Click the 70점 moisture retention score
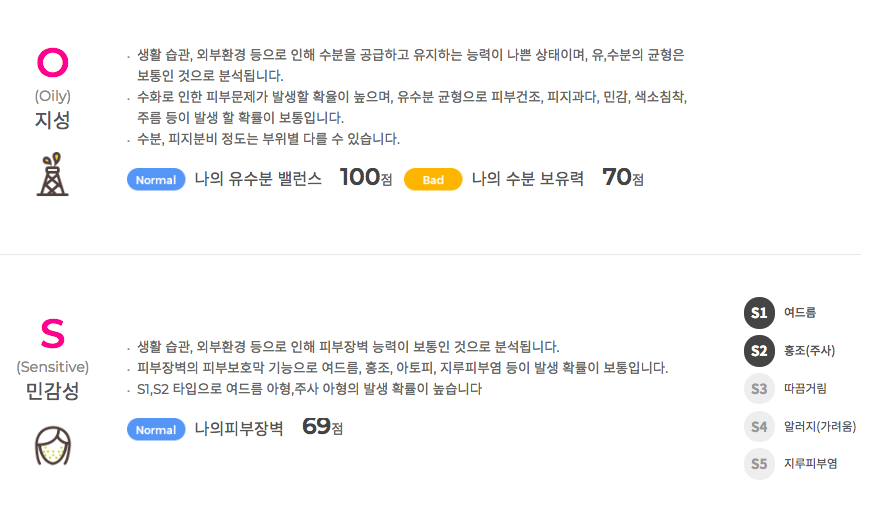Screen dimensions: 884x510 tap(623, 178)
